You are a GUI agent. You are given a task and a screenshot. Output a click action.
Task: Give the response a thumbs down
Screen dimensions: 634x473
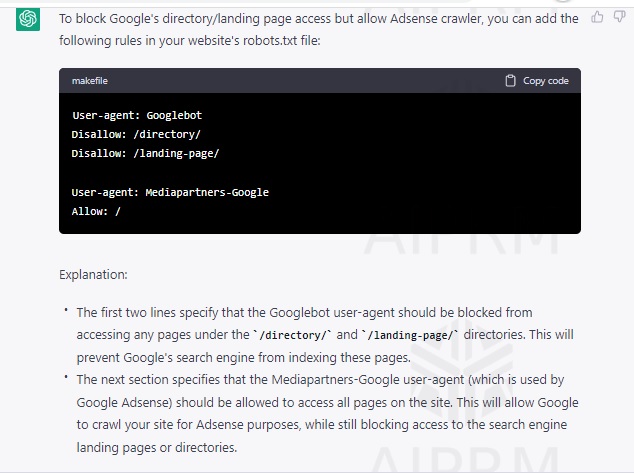(619, 17)
